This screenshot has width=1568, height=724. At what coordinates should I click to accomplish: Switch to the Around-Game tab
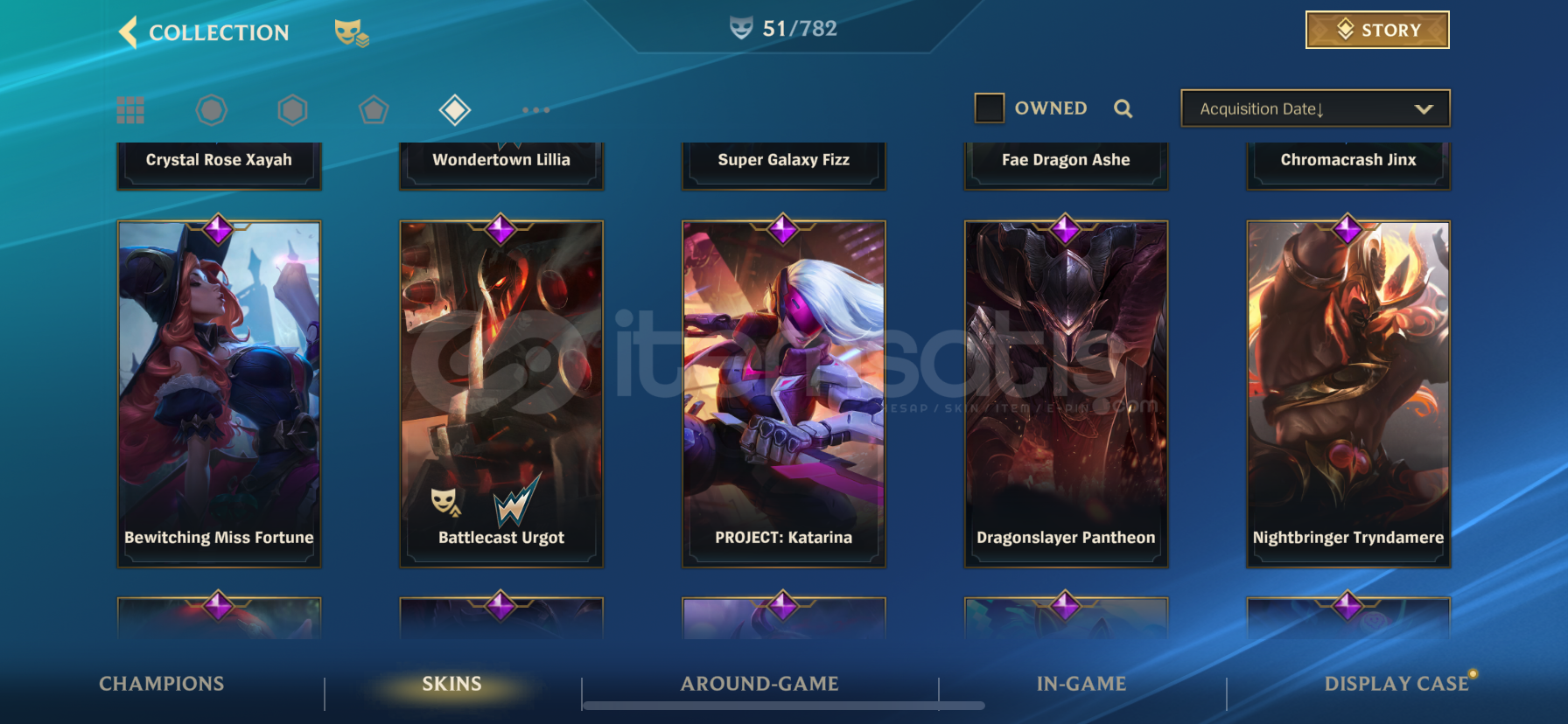759,684
